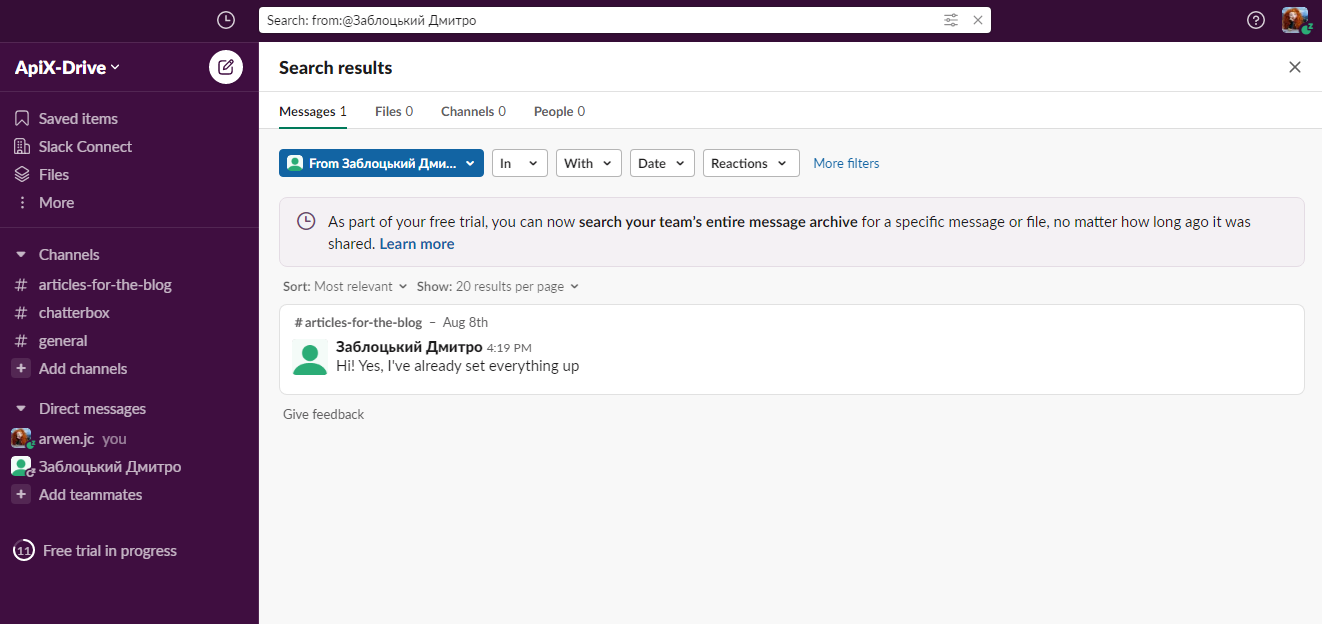Click the More filters link

click(x=846, y=163)
